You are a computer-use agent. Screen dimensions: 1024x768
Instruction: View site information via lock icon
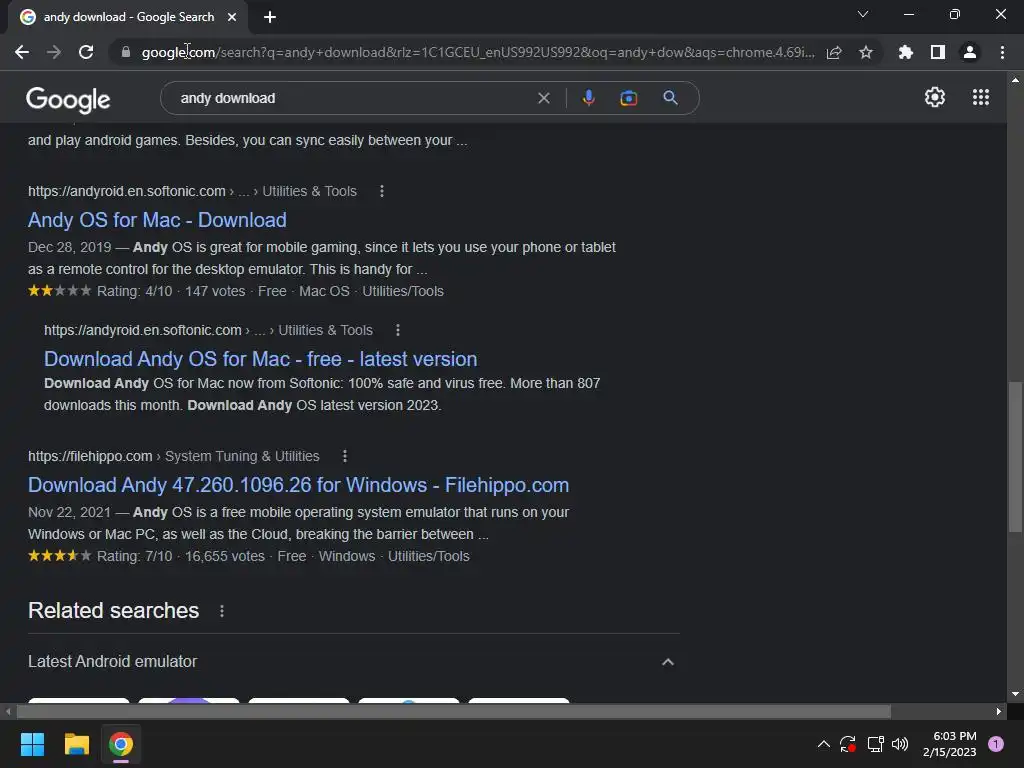click(126, 52)
